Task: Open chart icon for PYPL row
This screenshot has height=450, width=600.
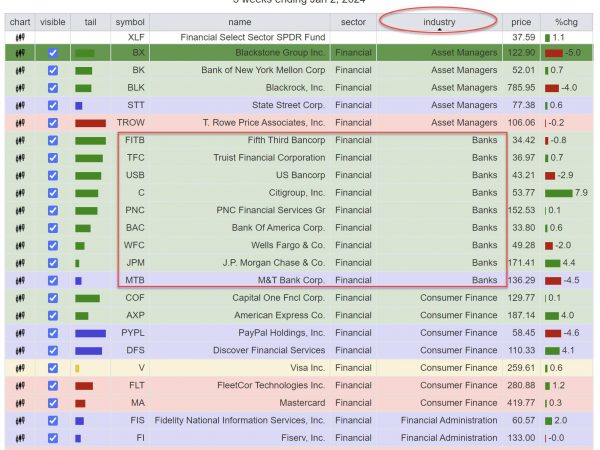Action: tap(20, 333)
